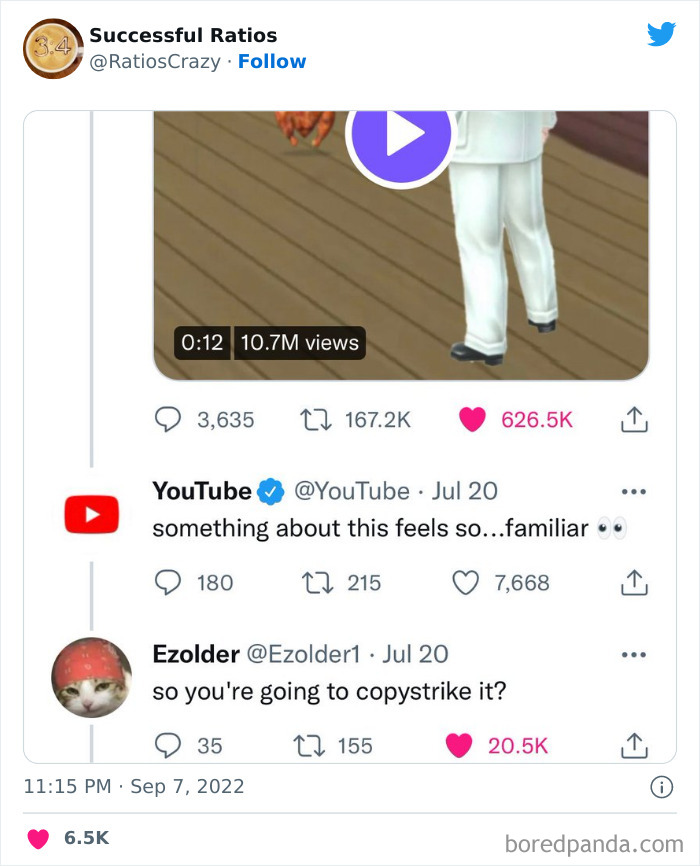Unlike the video tweet with 626.5K likes
The height and width of the screenshot is (866, 700).
click(472, 420)
